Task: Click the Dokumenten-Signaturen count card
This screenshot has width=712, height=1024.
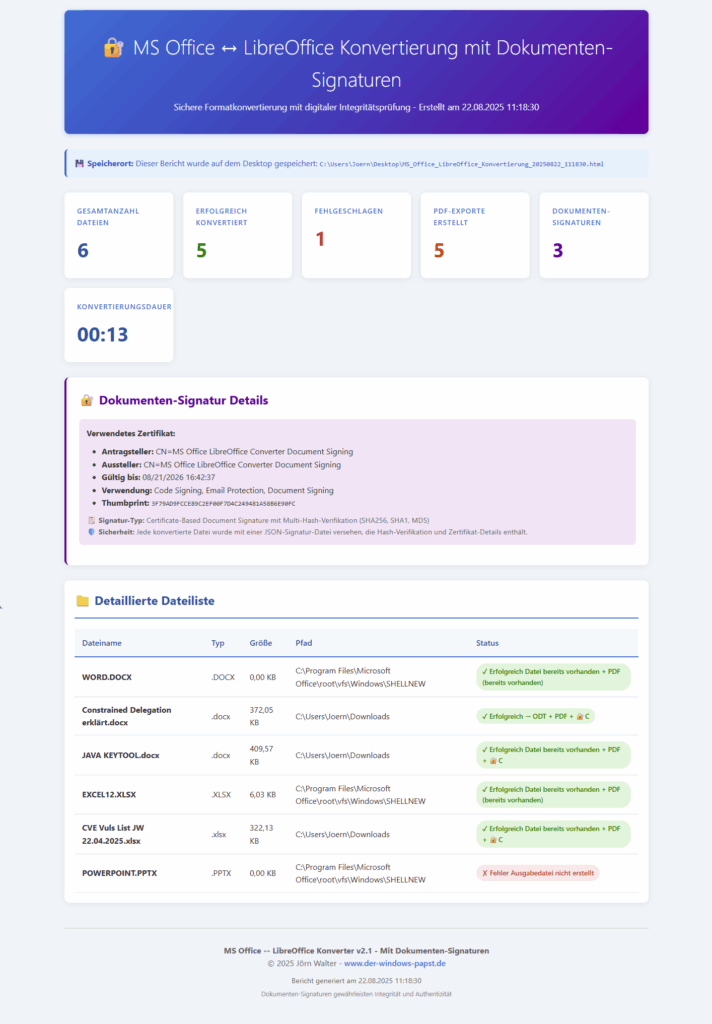Action: [x=594, y=235]
